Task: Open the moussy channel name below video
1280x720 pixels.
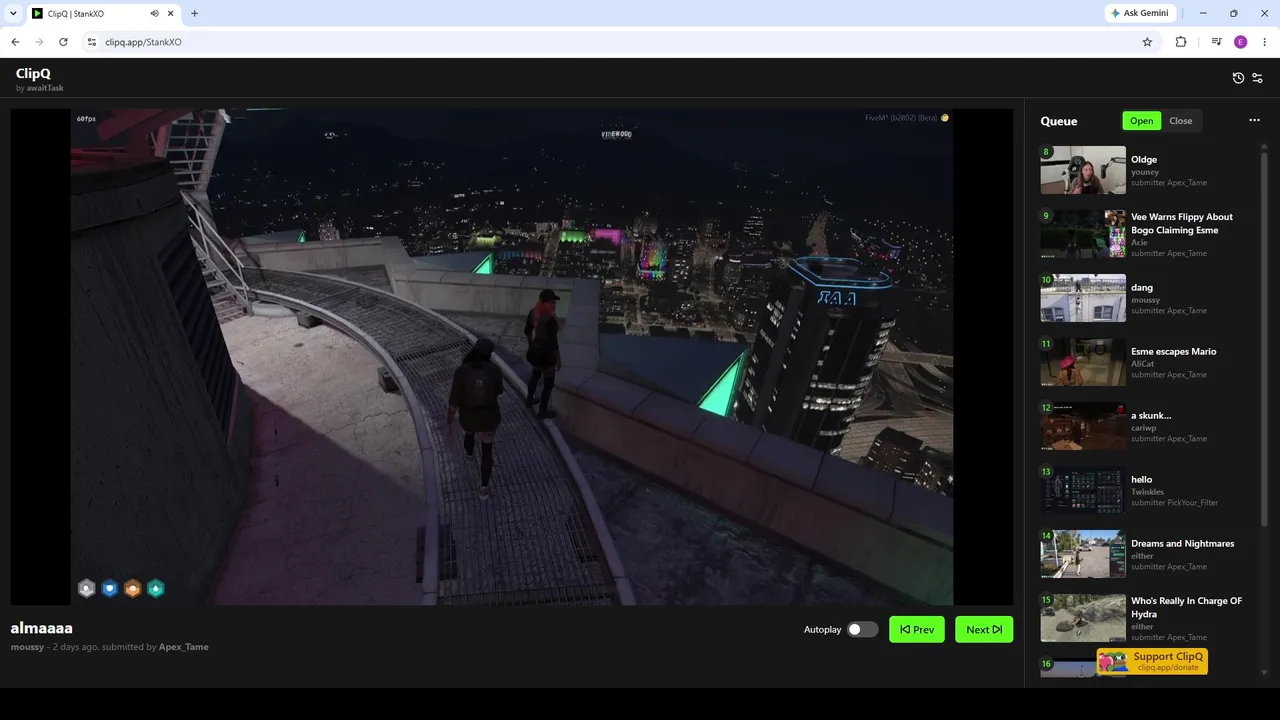Action: click(28, 647)
